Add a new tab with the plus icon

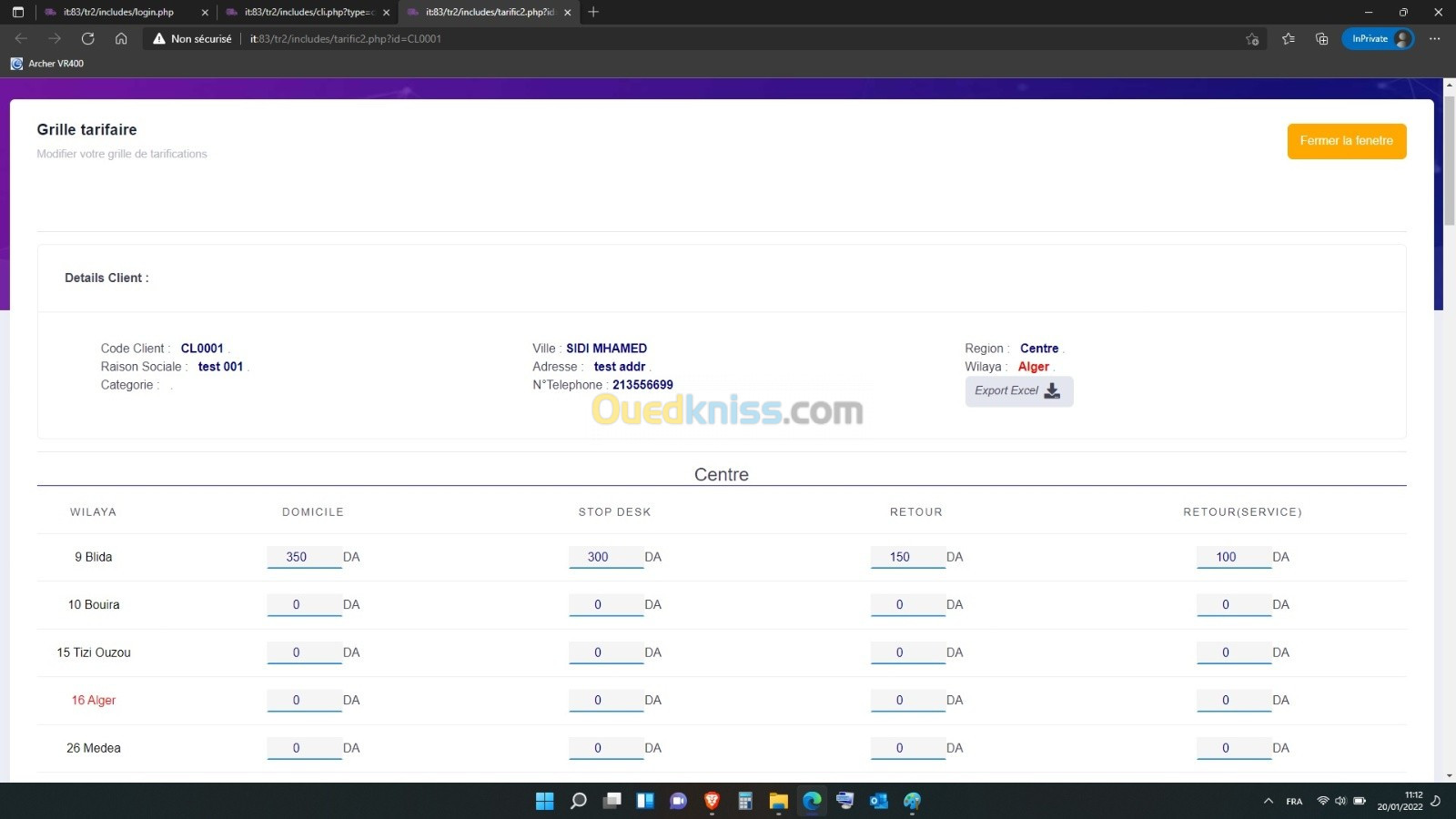pyautogui.click(x=593, y=12)
